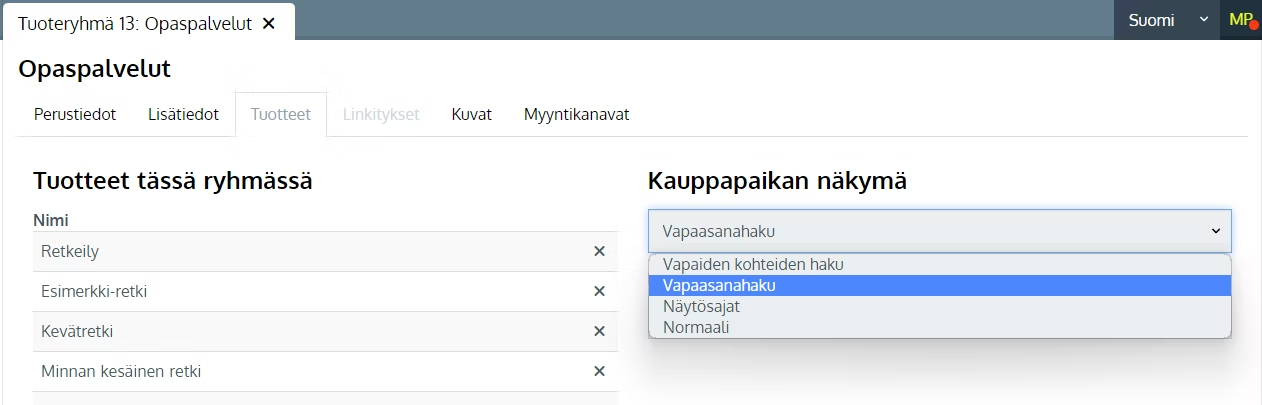Select the Tuotteet tab
This screenshot has height=405, width=1262.
click(281, 114)
